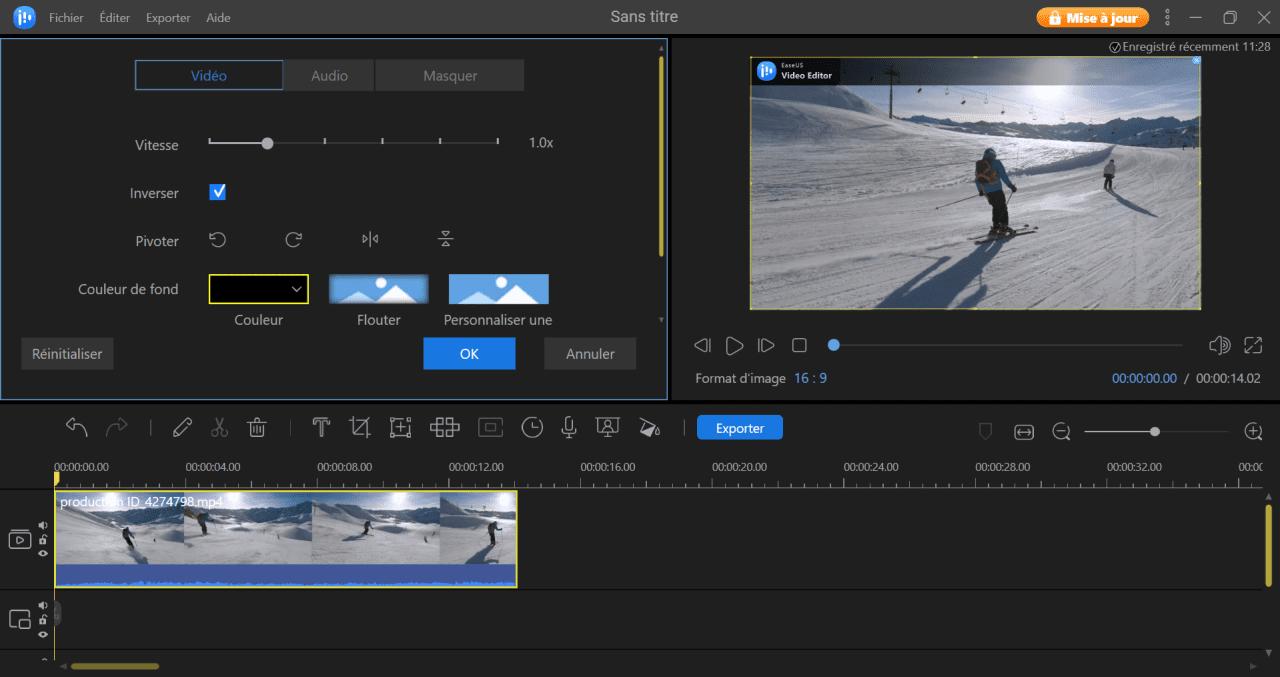Click the Réinitialiser button
1280x677 pixels.
click(67, 353)
